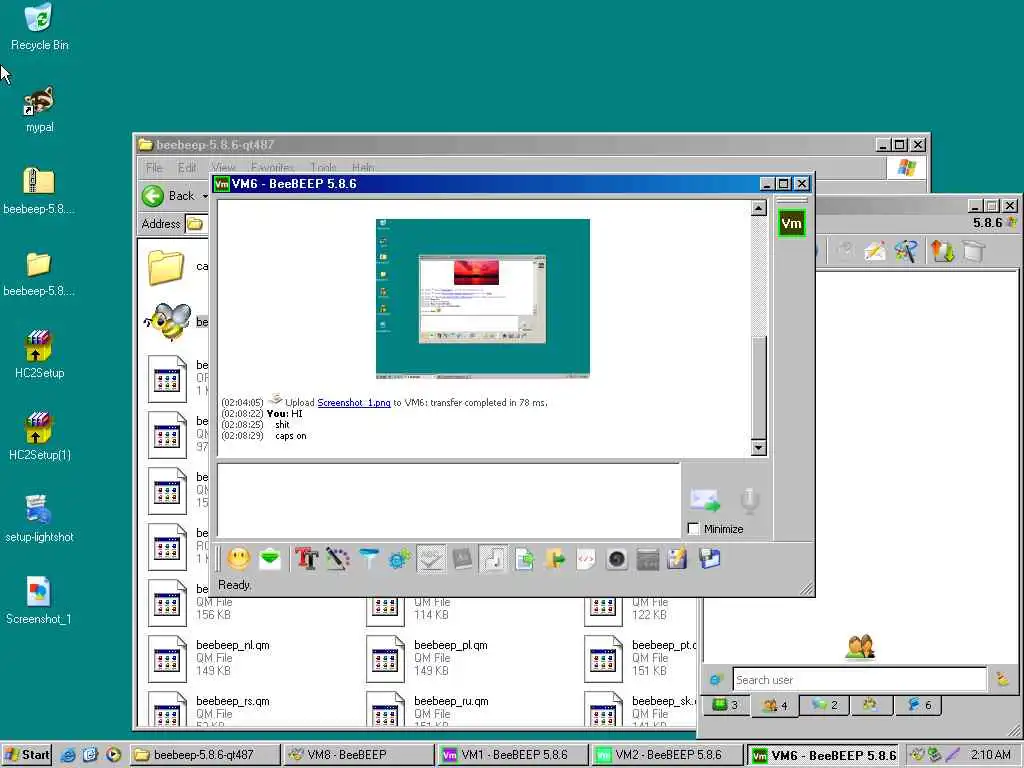Click the folder with green arrow icon
Viewport: 1024px width, 768px height.
click(555, 559)
